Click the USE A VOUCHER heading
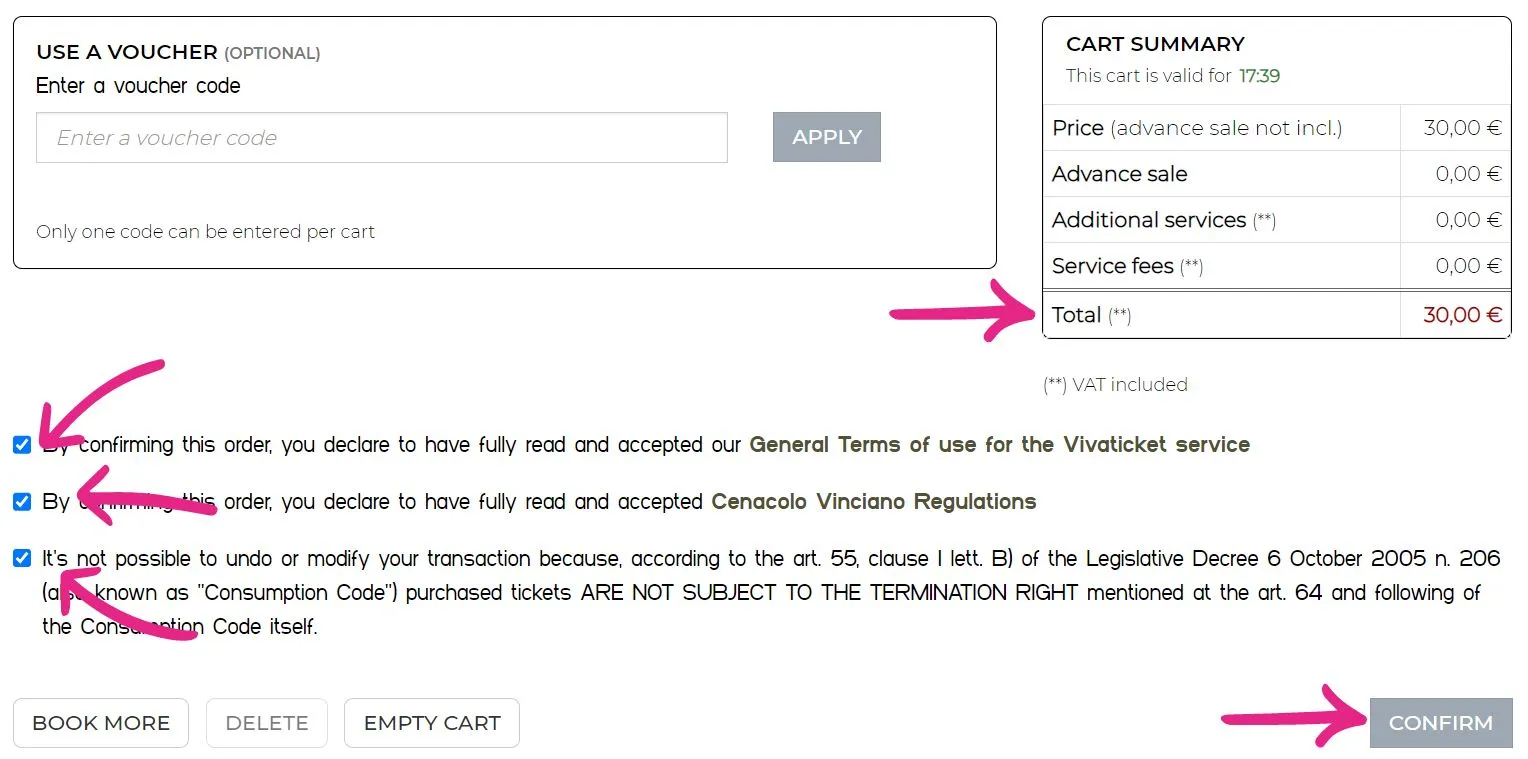 127,52
